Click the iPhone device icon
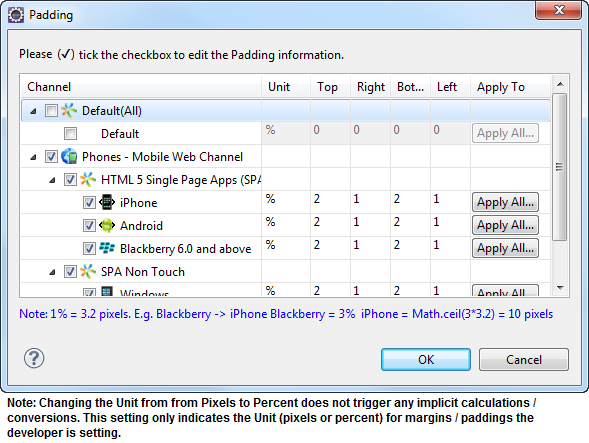Screen dimensions: 589x443 pyautogui.click(x=107, y=203)
